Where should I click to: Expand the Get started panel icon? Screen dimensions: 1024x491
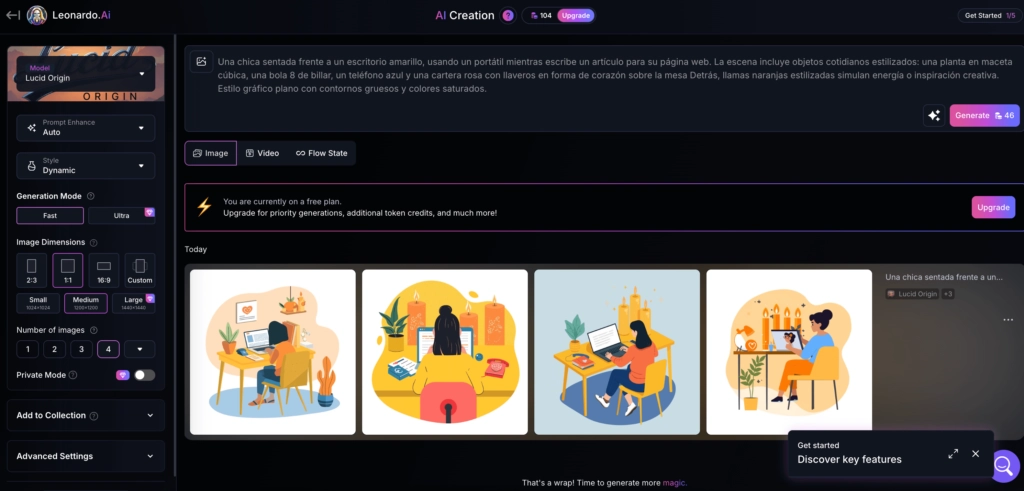click(x=953, y=453)
